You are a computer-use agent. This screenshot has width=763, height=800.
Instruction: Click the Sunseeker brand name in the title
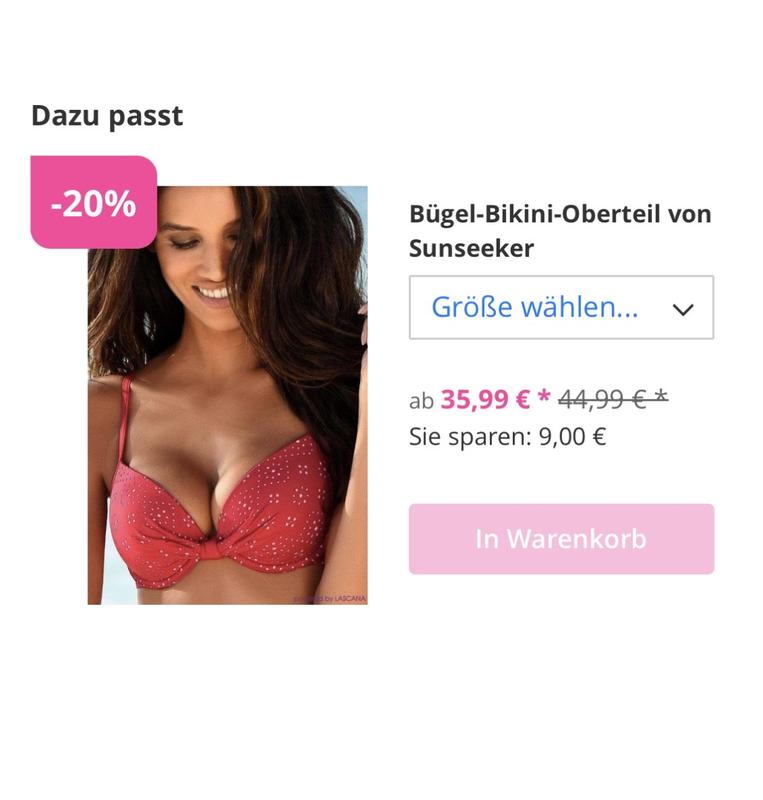(471, 248)
